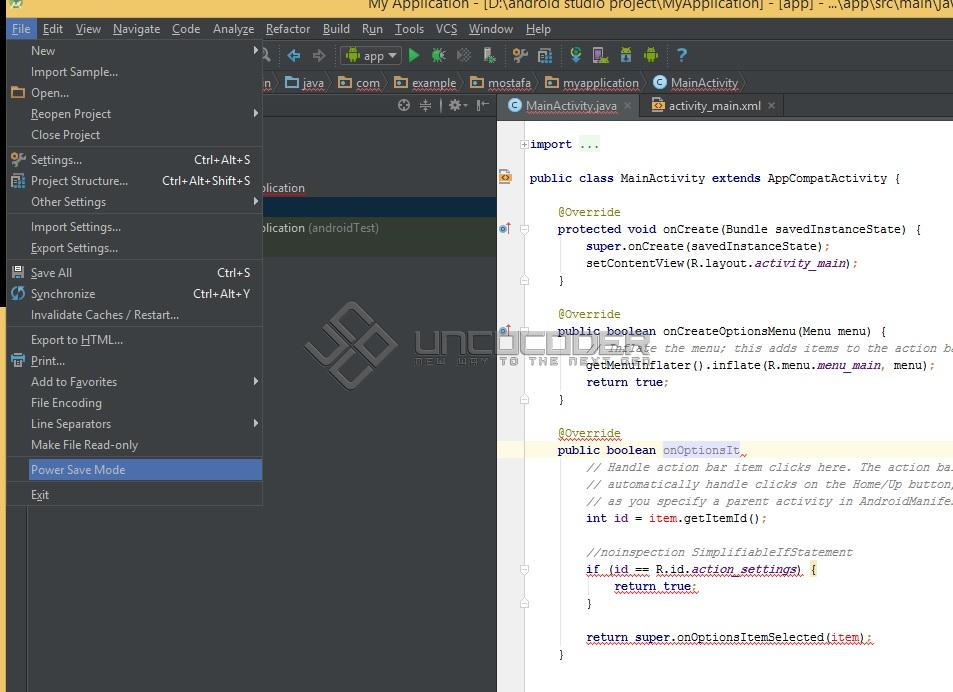Click override gutter icon beside onCreate
This screenshot has width=953, height=692.
tap(504, 228)
